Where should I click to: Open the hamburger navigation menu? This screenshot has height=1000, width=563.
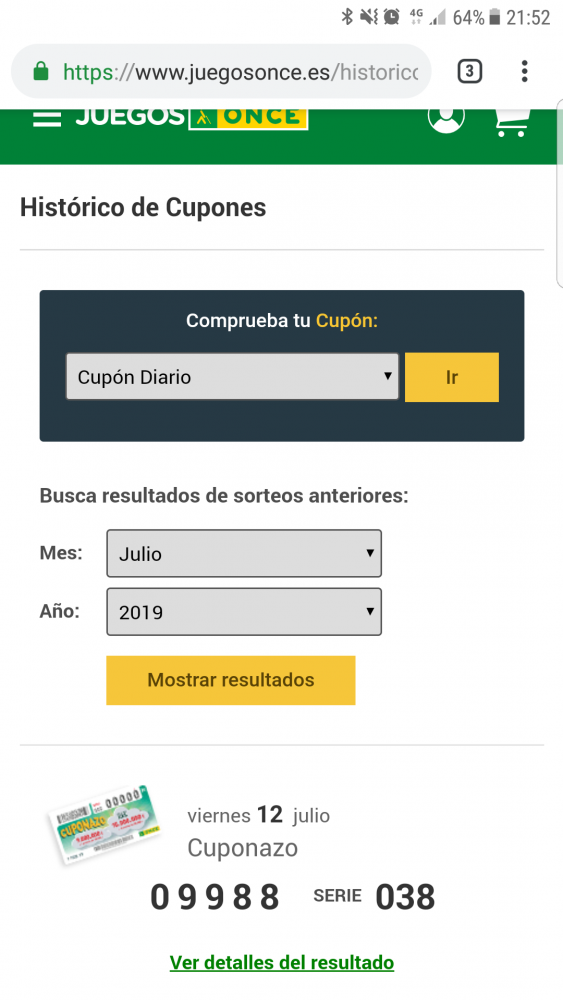tap(47, 117)
